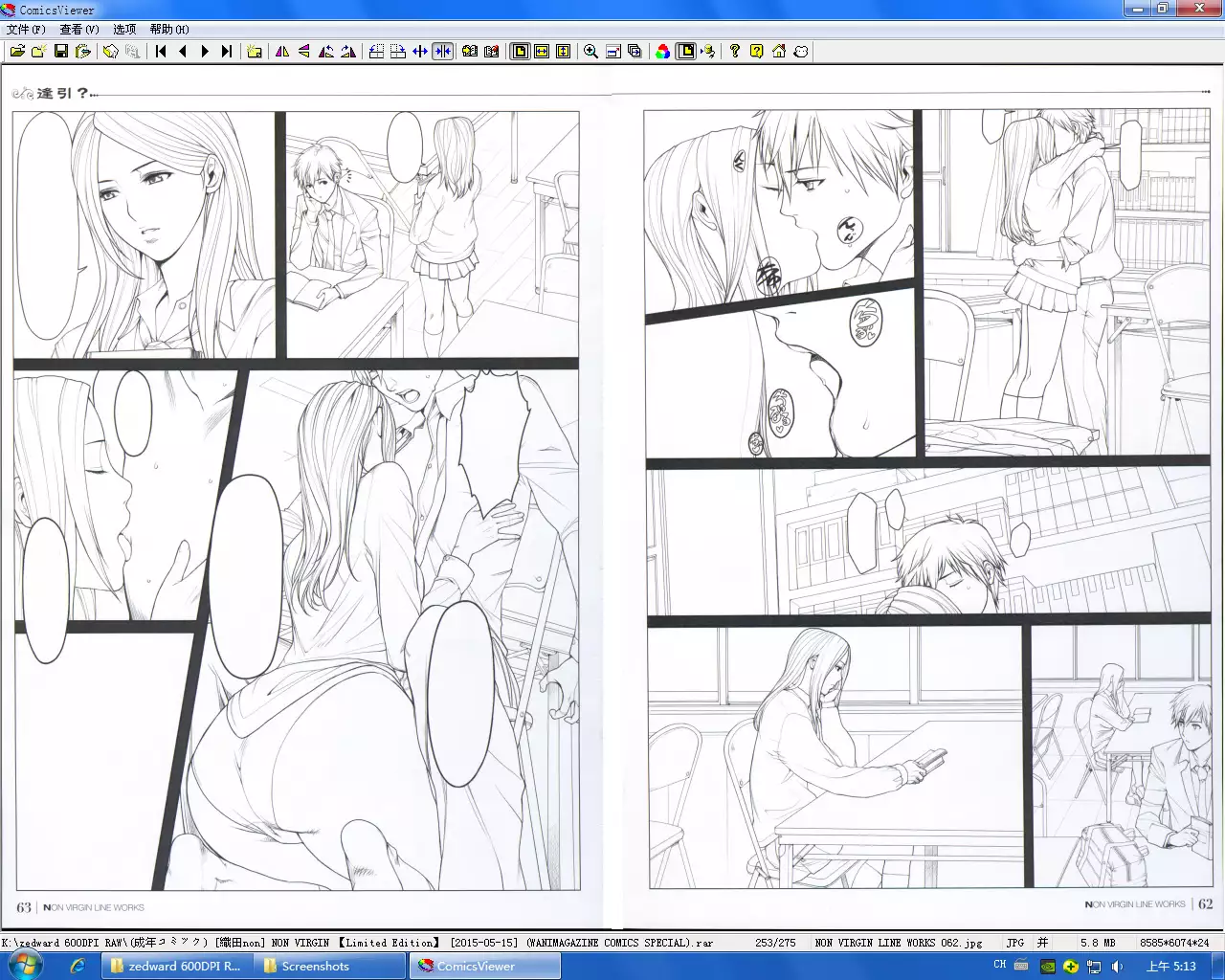
Task: Flip the image vertically
Action: 304,52
